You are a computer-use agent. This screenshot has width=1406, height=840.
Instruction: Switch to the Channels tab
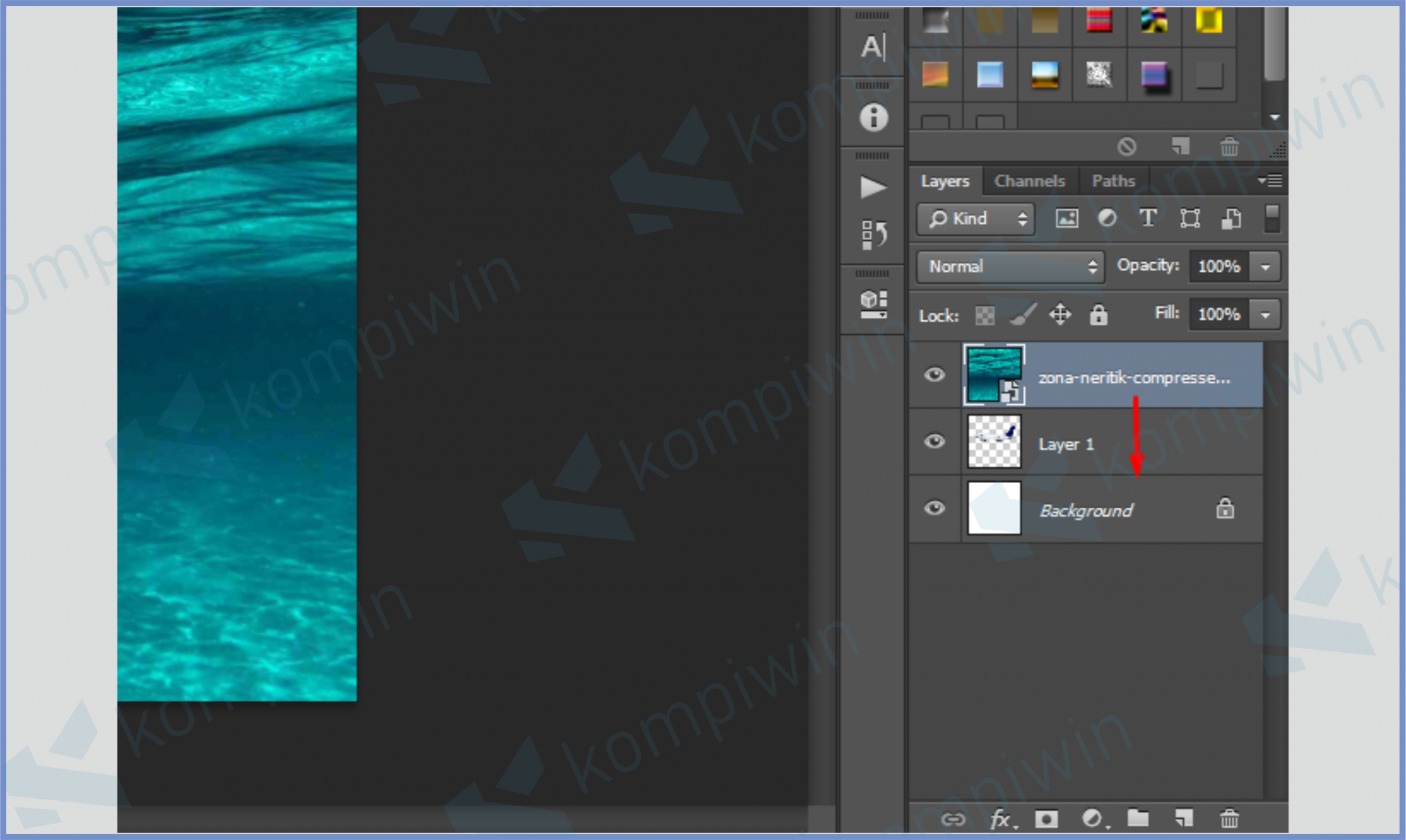coord(1029,181)
